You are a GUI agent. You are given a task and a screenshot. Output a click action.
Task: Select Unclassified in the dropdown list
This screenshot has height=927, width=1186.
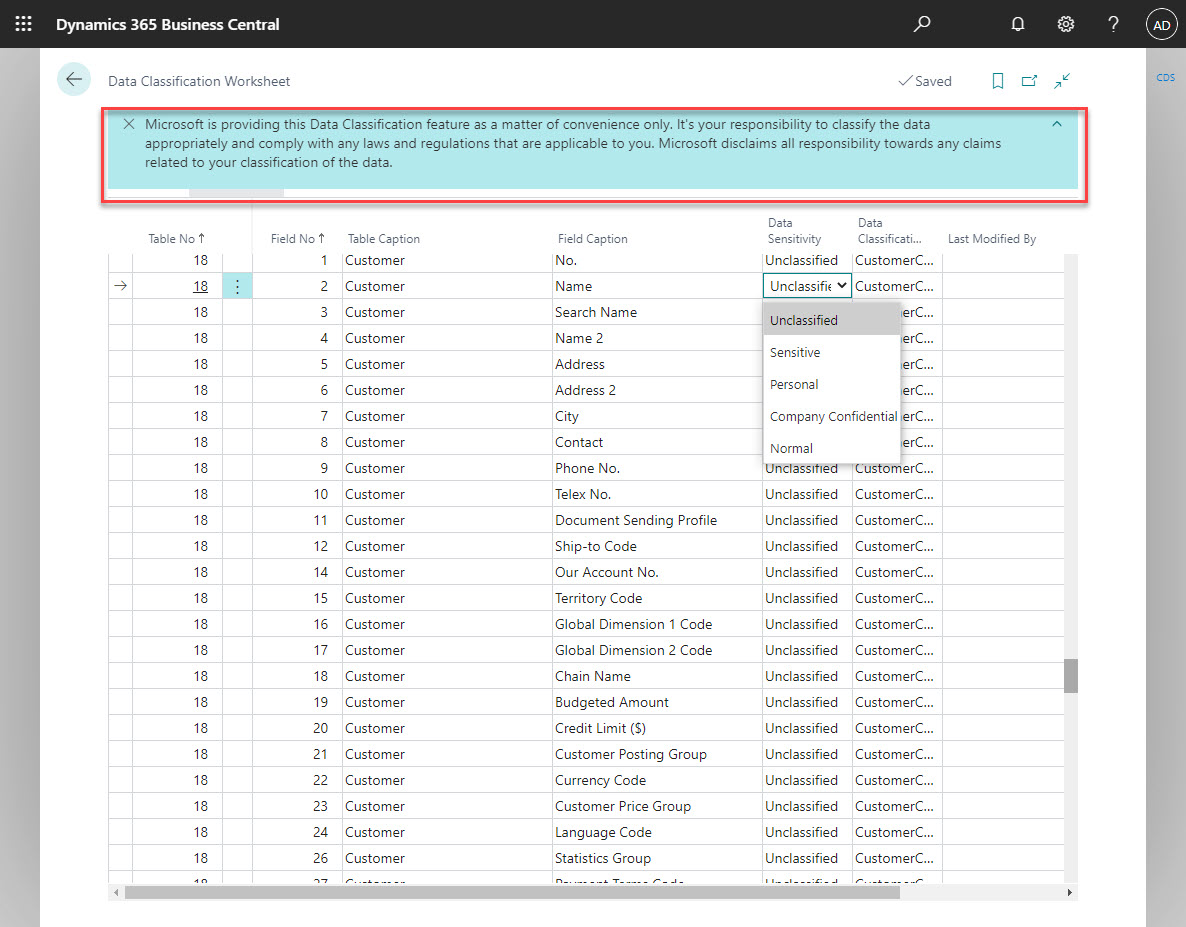[x=832, y=321]
